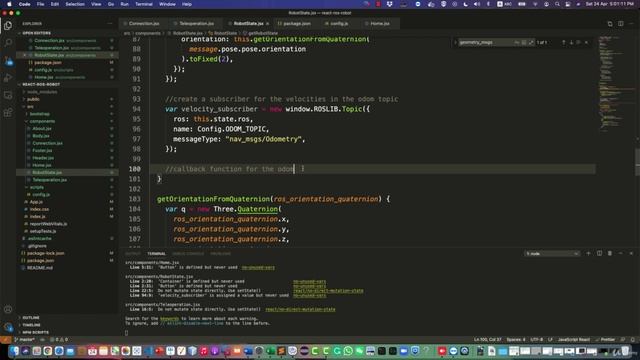The height and width of the screenshot is (360, 640).
Task: Open Footer.jsx in the file tree
Action: (x=42, y=151)
